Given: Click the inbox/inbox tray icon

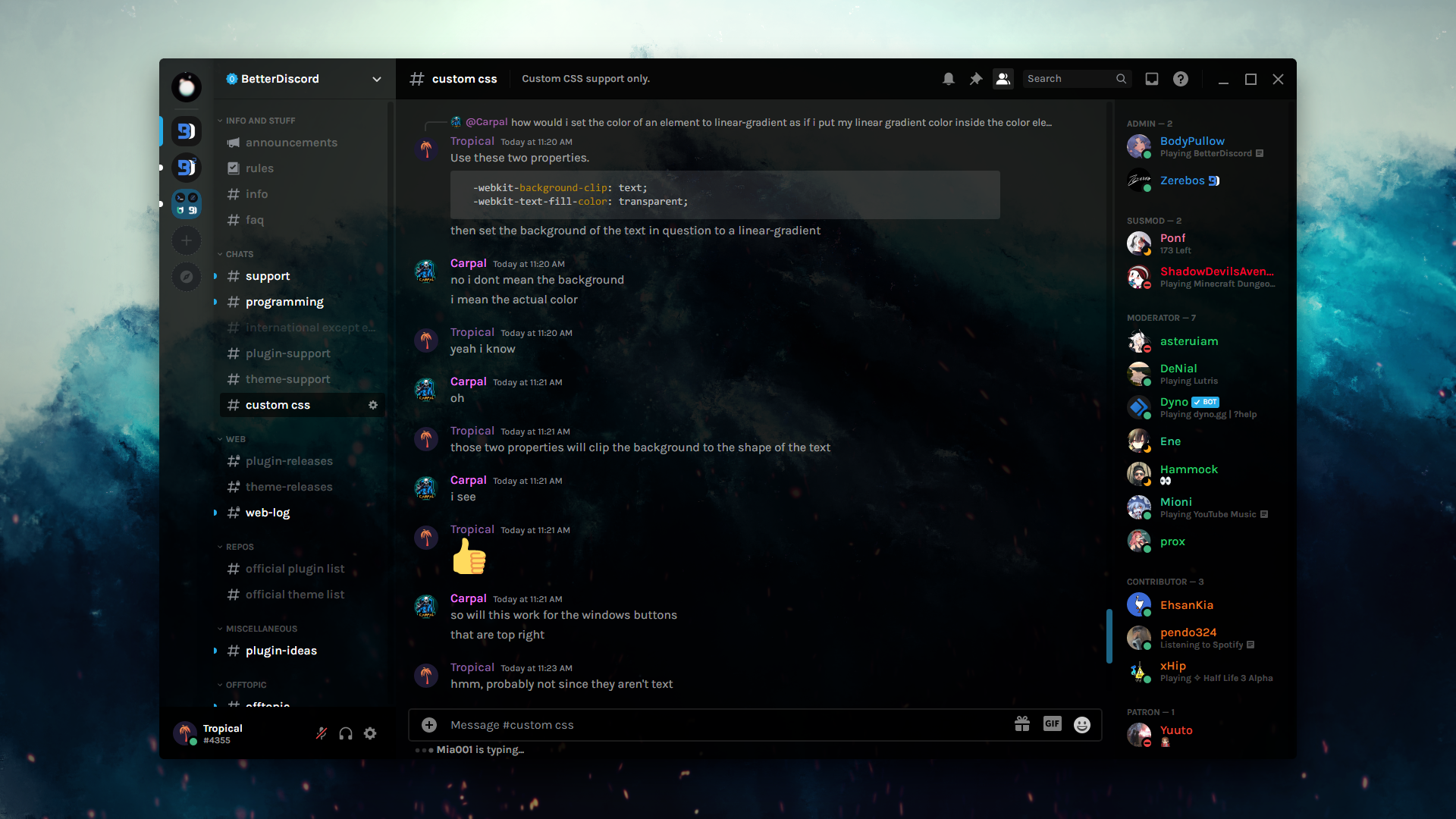Looking at the screenshot, I should click(x=1151, y=78).
